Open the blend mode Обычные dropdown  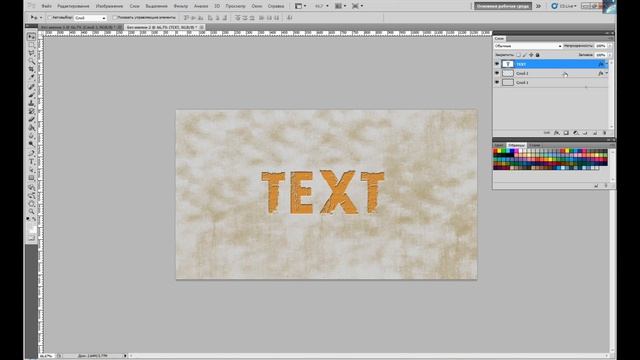(528, 46)
